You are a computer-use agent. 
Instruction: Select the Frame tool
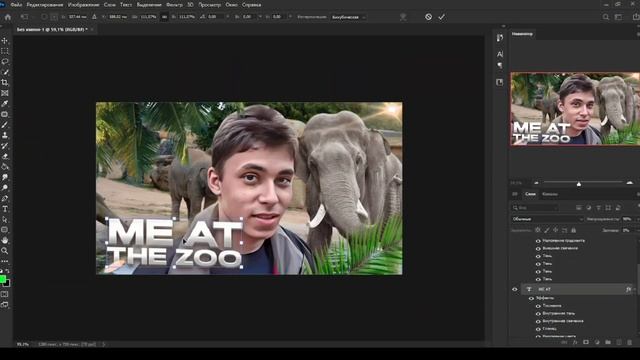5,93
